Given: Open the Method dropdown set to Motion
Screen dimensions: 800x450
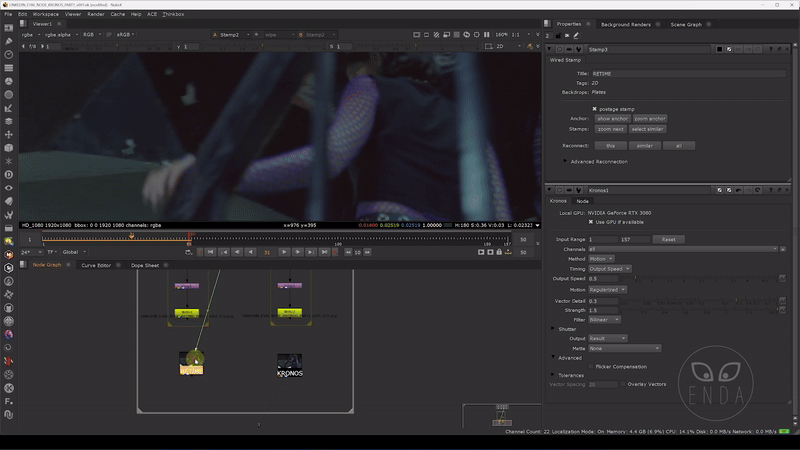Looking at the screenshot, I should point(602,258).
